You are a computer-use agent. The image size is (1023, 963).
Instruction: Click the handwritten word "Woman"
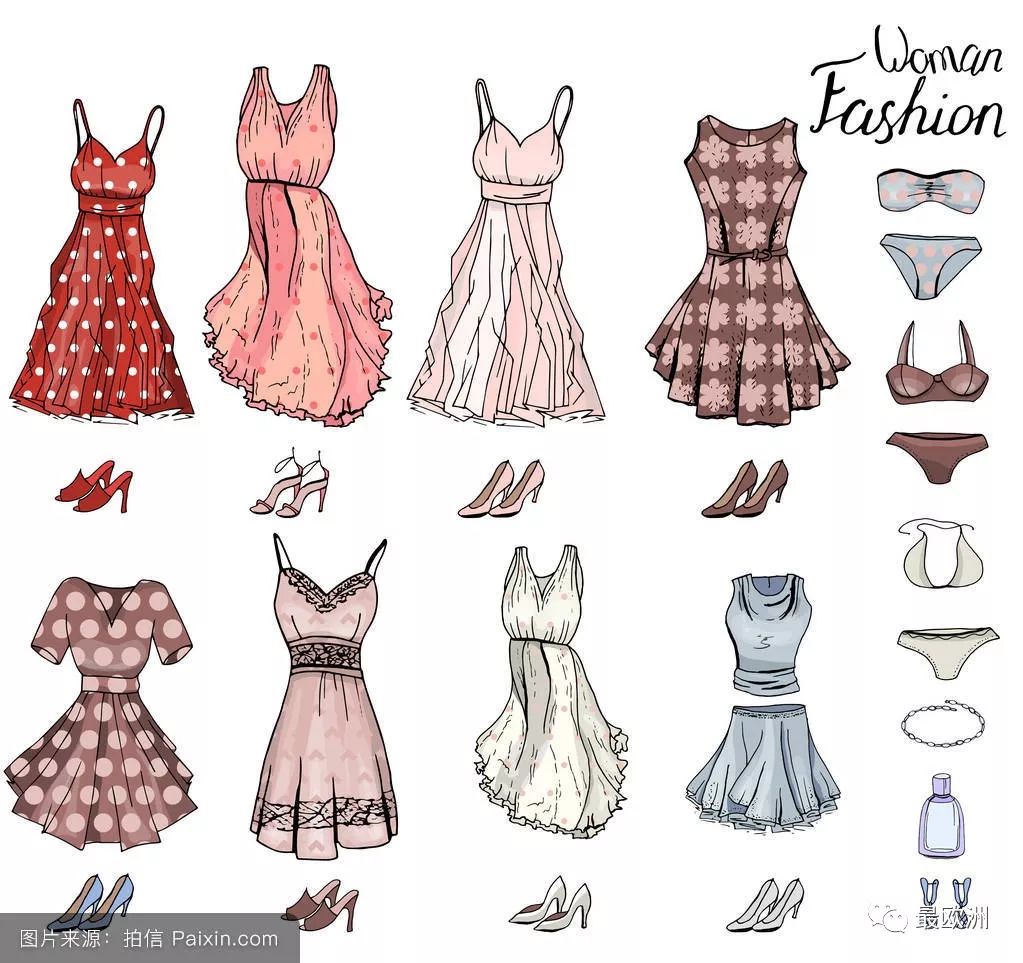coord(938,50)
